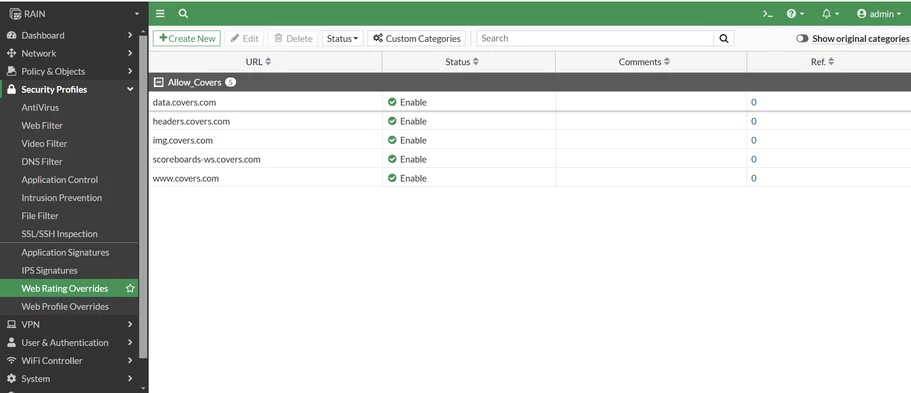The width and height of the screenshot is (911, 393).
Task: Open AntiVirus profiles
Action: (x=40, y=108)
